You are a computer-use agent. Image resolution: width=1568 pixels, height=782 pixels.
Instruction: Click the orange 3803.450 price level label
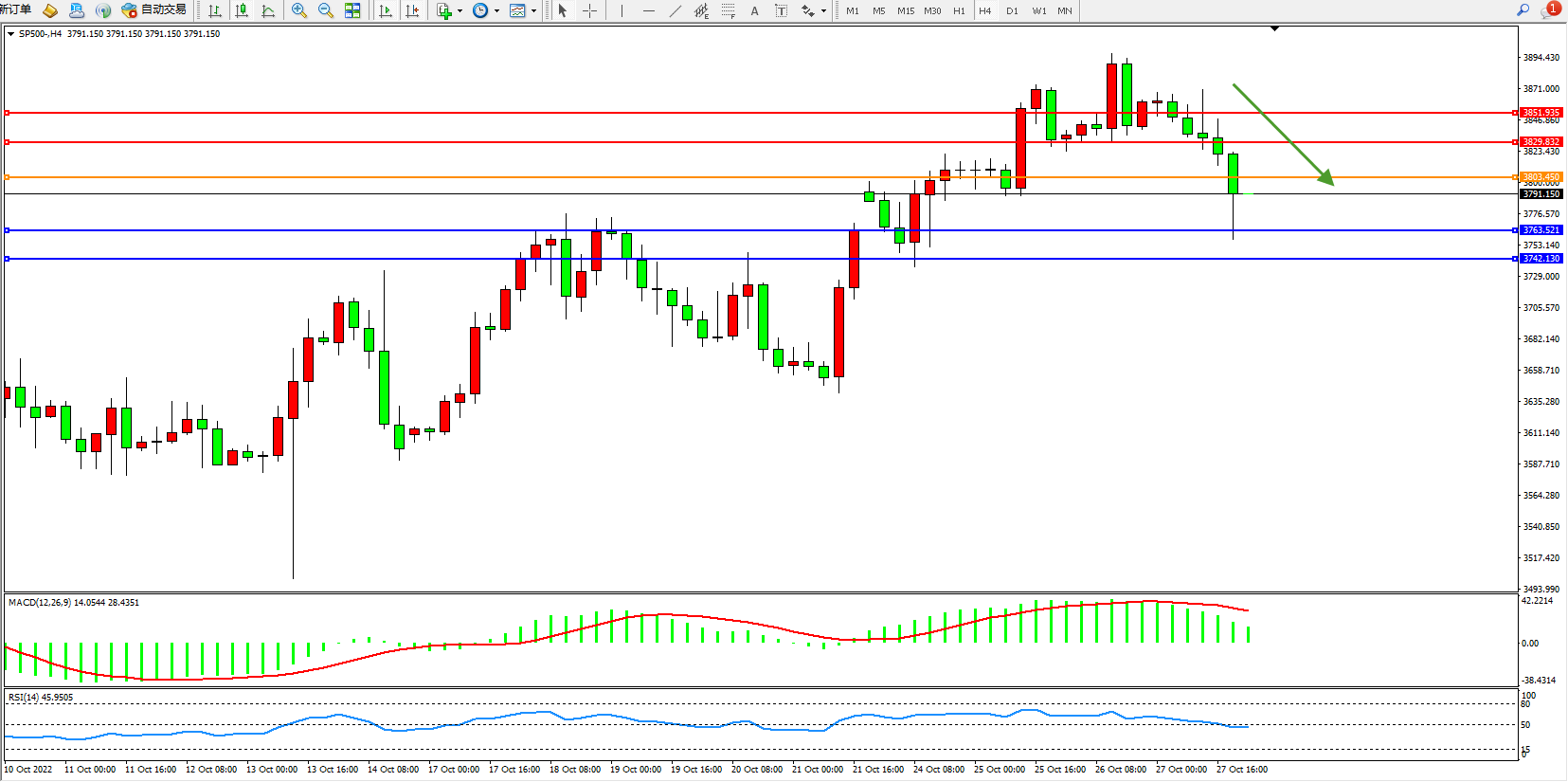tap(1541, 177)
